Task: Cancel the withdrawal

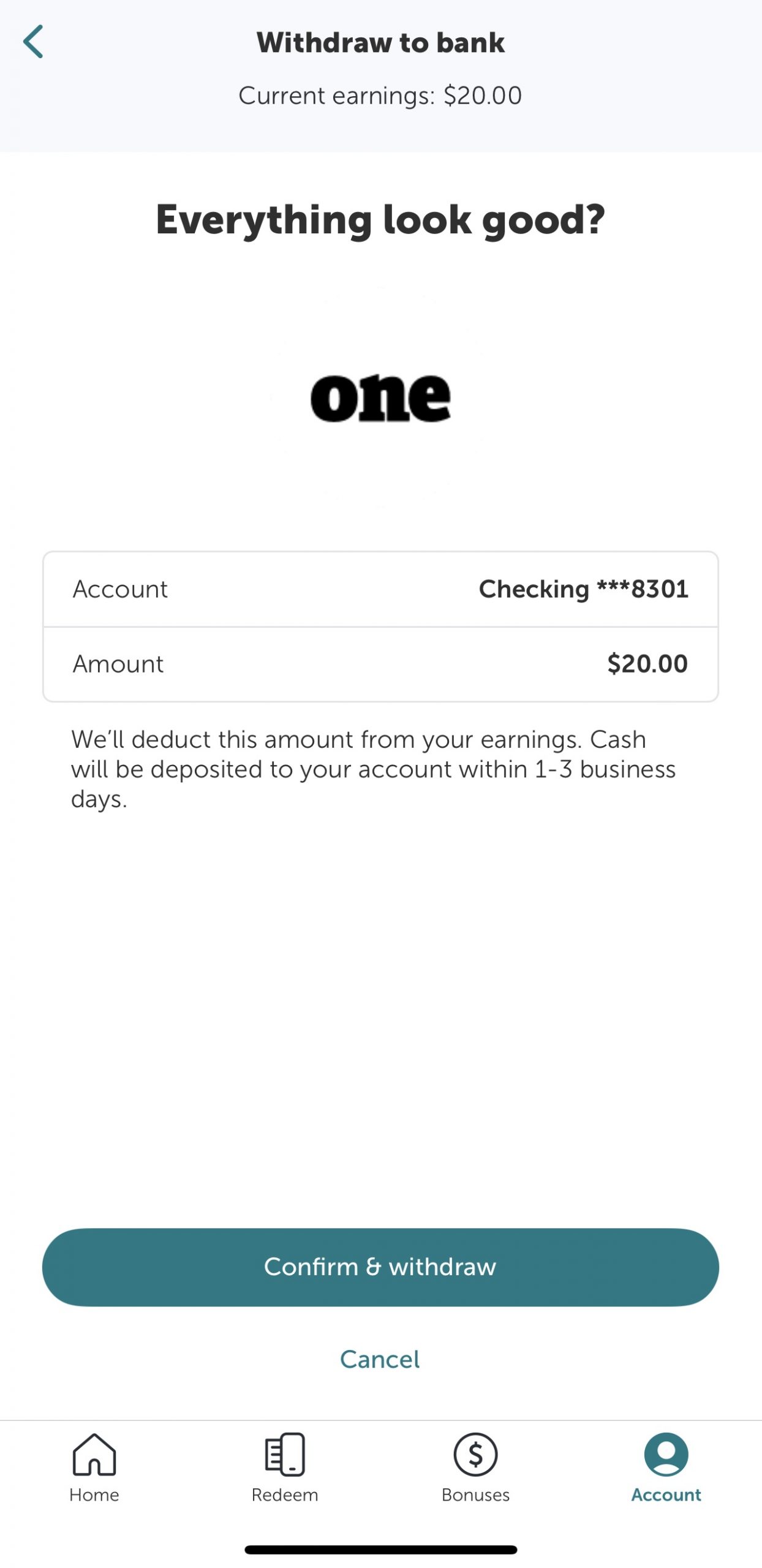Action: pos(380,1359)
